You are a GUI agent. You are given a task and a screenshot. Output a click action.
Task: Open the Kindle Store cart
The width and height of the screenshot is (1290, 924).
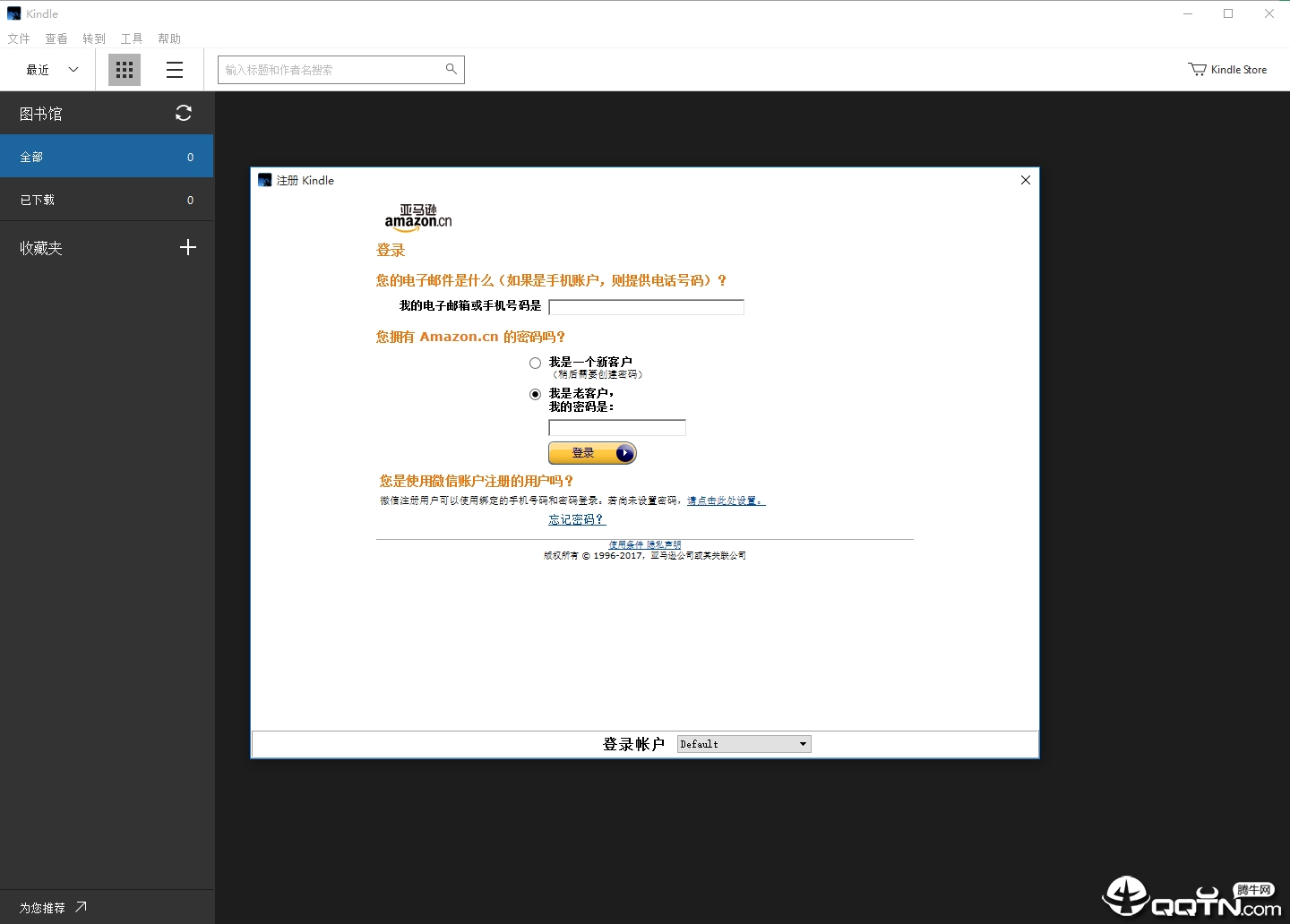pyautogui.click(x=1227, y=69)
